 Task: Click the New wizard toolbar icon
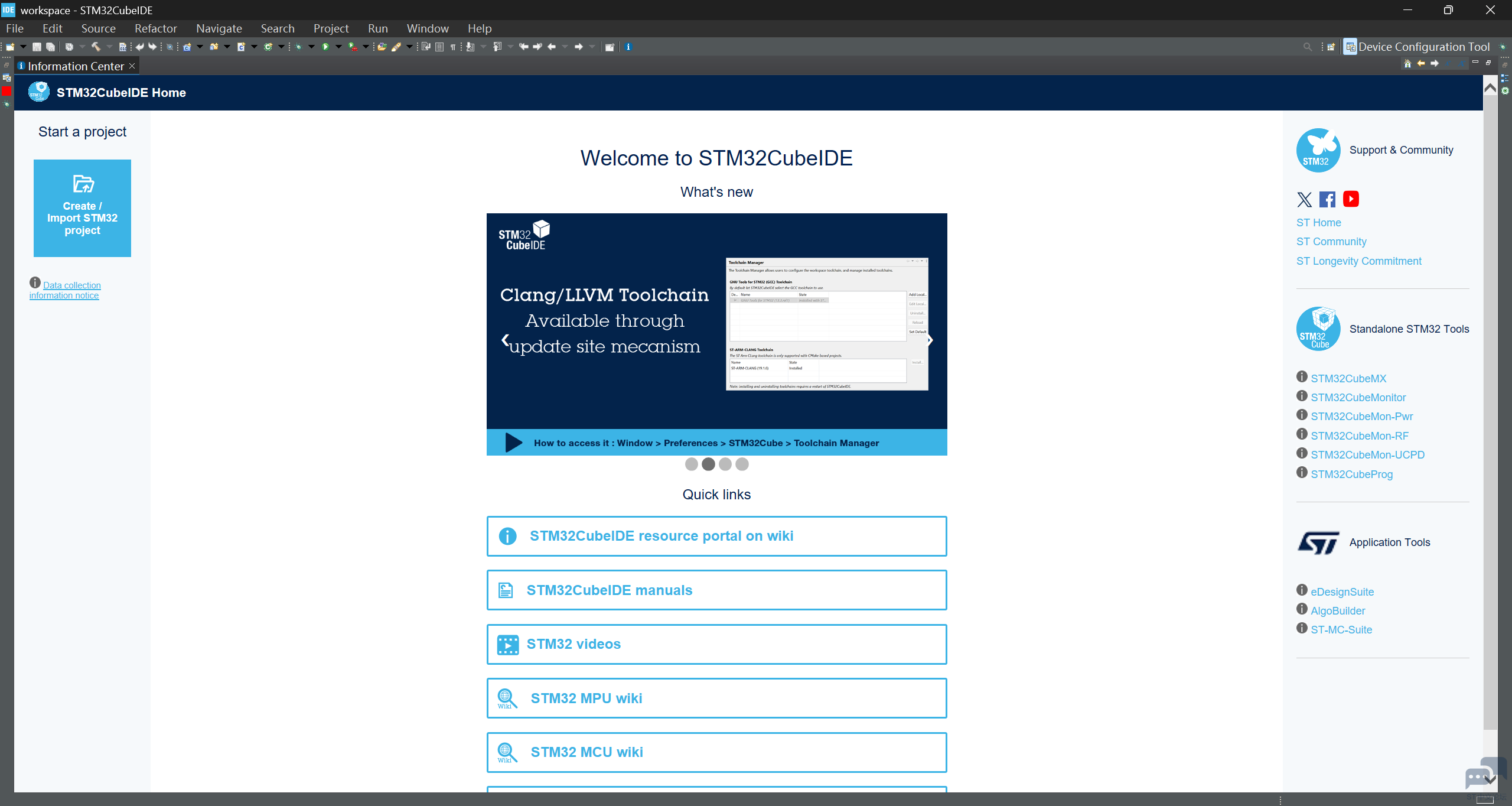point(10,47)
